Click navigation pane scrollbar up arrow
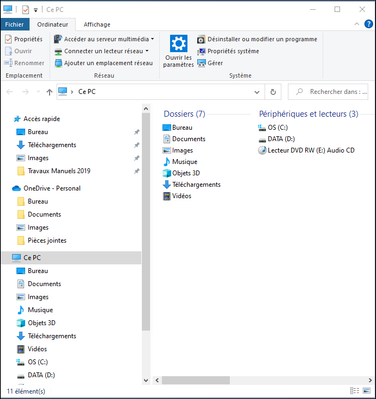 pyautogui.click(x=146, y=109)
